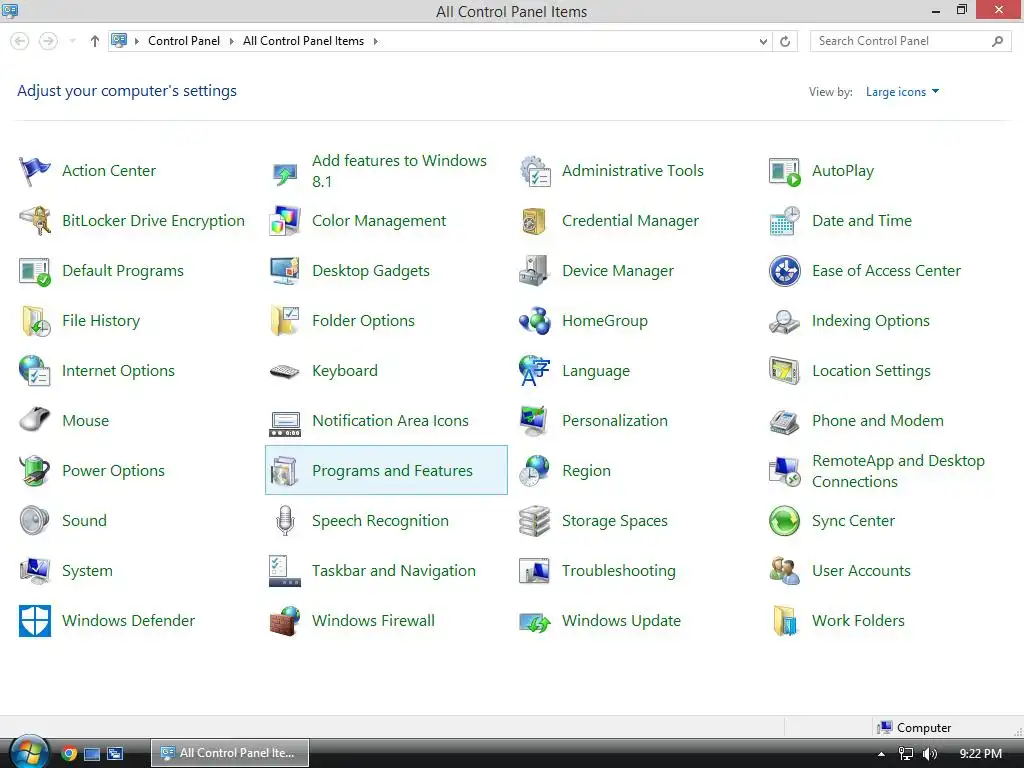Click the Desktop Gadgets icon

coord(285,271)
